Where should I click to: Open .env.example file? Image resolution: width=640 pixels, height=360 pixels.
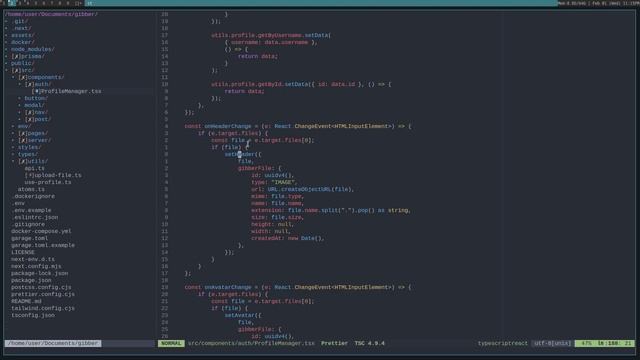pyautogui.click(x=31, y=210)
